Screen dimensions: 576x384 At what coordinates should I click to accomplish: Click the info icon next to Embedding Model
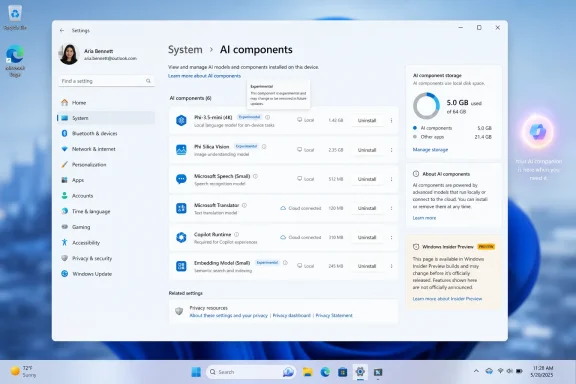click(x=285, y=263)
